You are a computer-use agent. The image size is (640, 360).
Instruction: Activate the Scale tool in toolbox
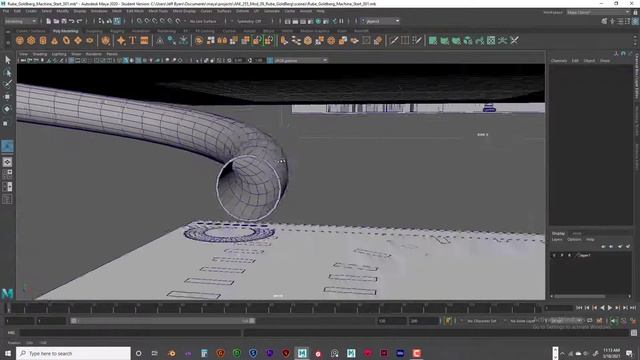click(7, 123)
